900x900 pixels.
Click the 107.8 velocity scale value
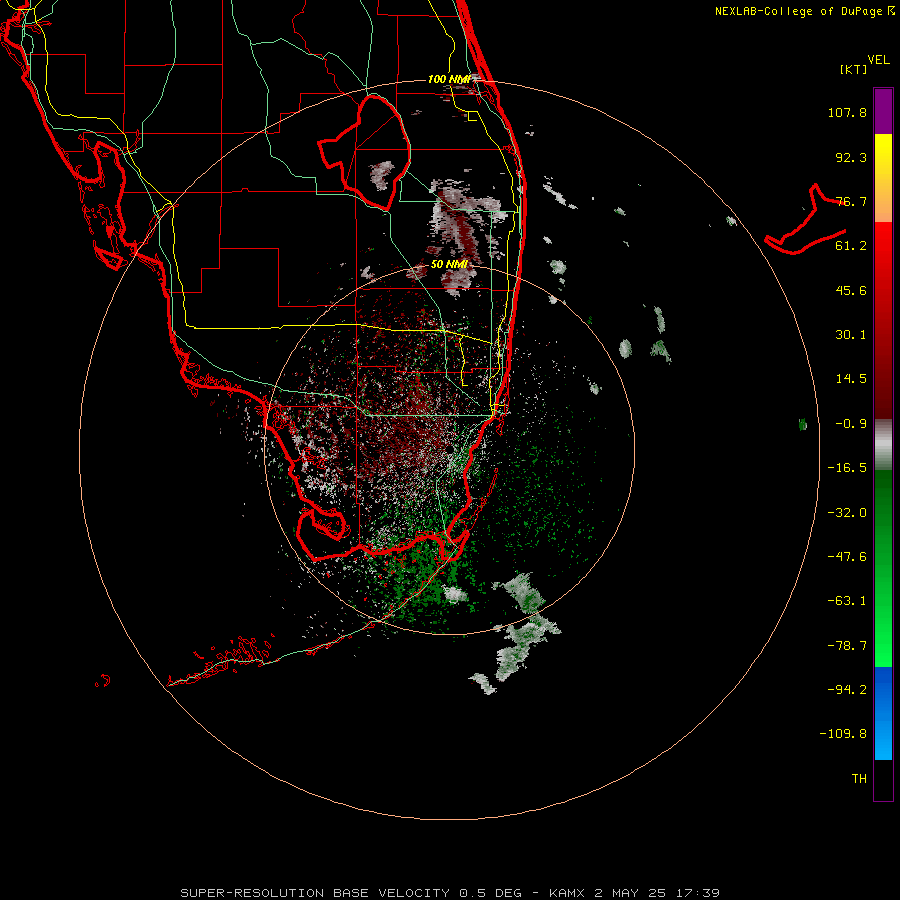[x=847, y=112]
